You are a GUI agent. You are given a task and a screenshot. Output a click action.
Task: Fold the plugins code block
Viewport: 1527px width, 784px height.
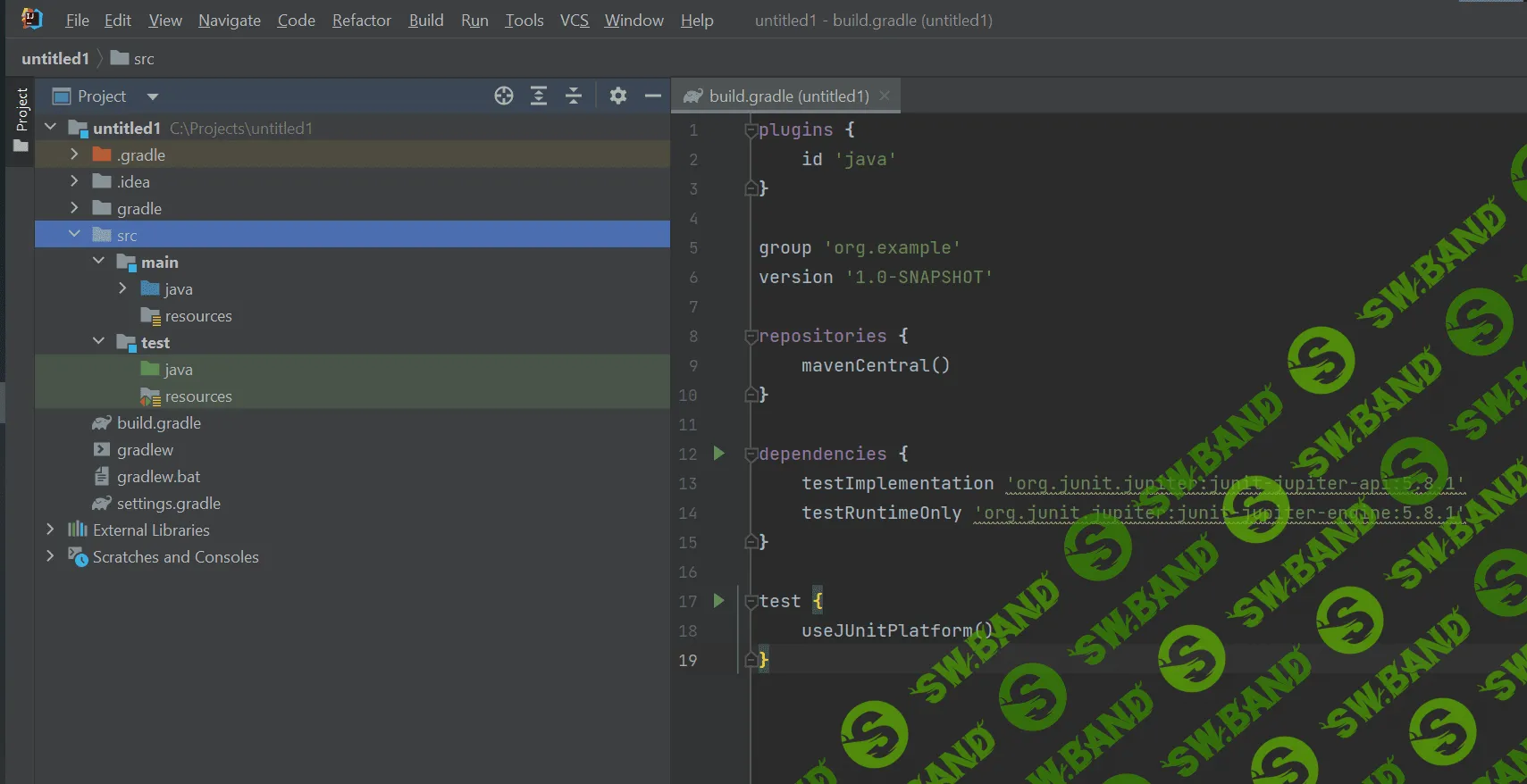click(x=751, y=130)
